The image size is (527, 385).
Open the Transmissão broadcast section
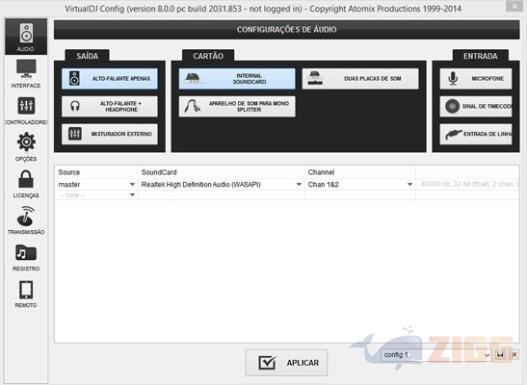[x=26, y=220]
